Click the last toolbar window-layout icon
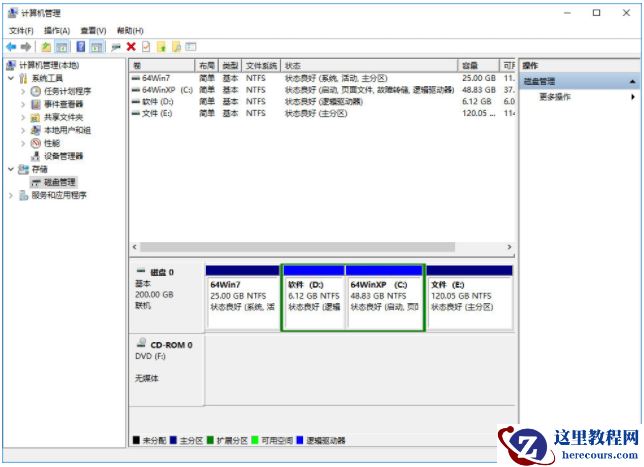Viewport: 644px width, 467px height. click(191, 47)
